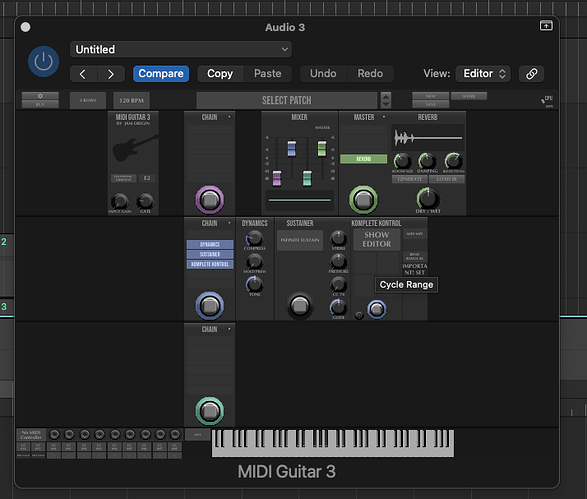Select Dynamics in the chain list

pyautogui.click(x=210, y=244)
